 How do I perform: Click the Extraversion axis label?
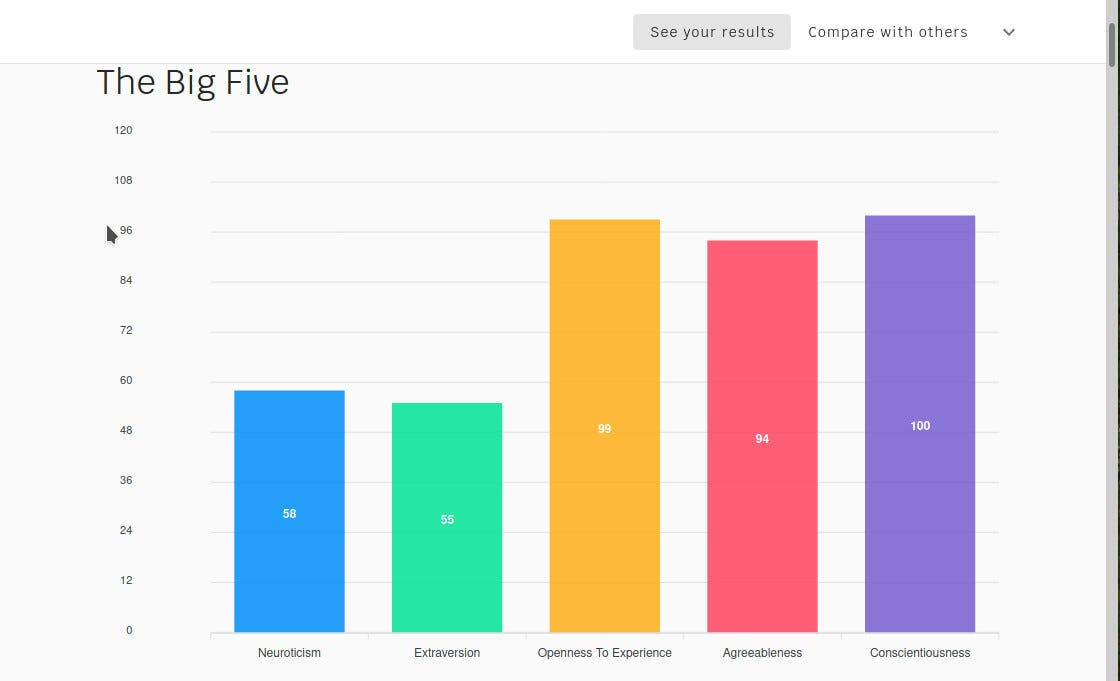(x=447, y=652)
